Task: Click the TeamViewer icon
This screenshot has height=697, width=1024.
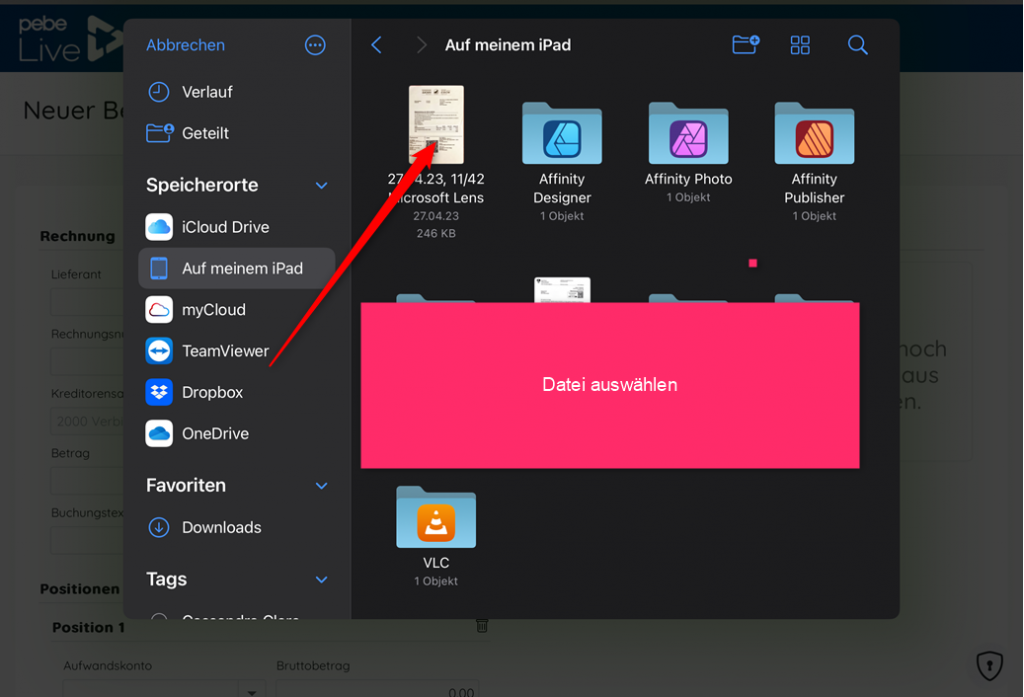Action: (159, 351)
